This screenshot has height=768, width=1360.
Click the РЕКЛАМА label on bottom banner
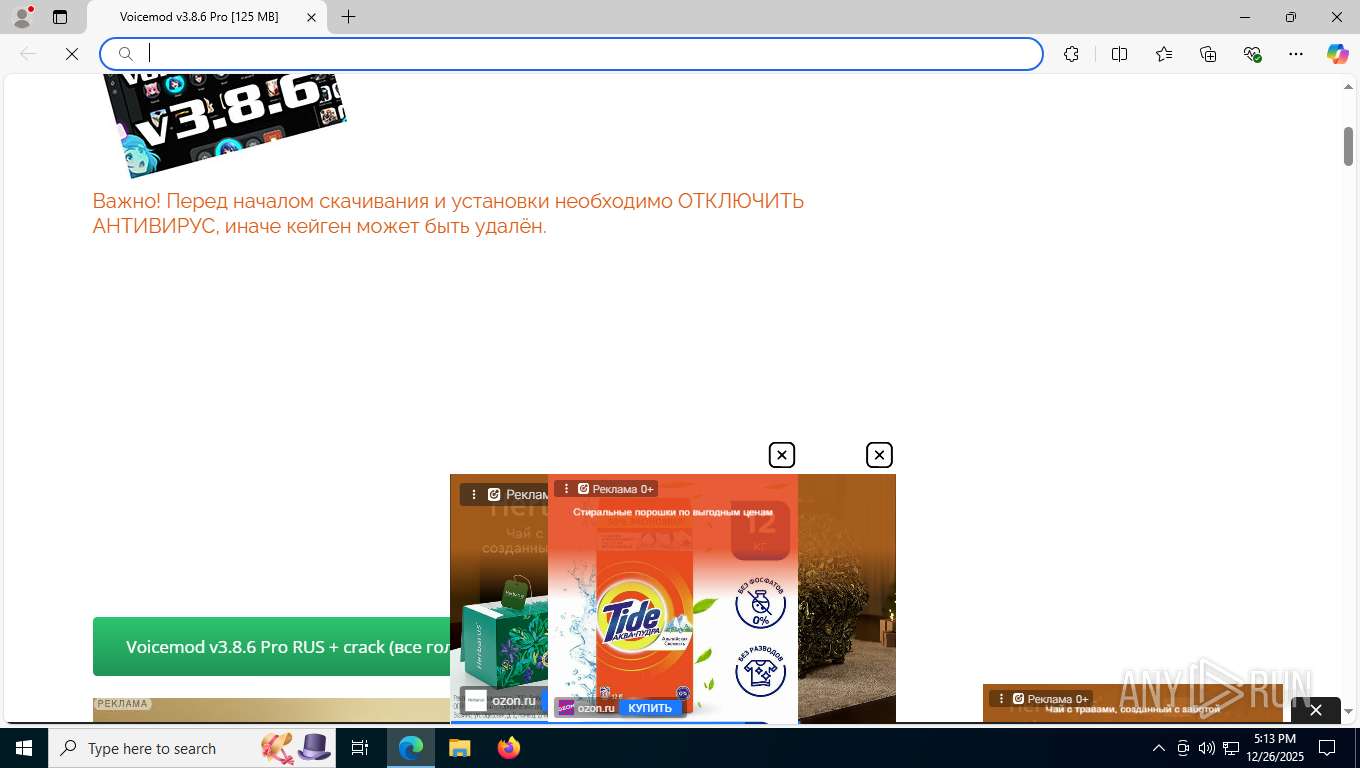click(x=123, y=704)
